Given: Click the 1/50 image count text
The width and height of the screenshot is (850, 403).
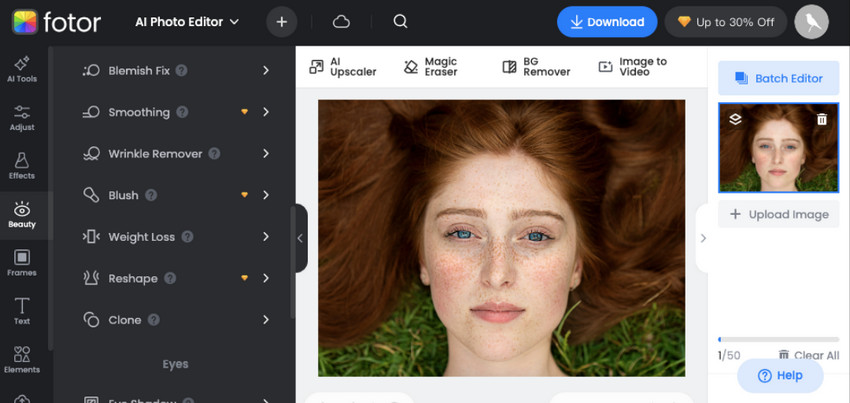Looking at the screenshot, I should click(x=729, y=356).
